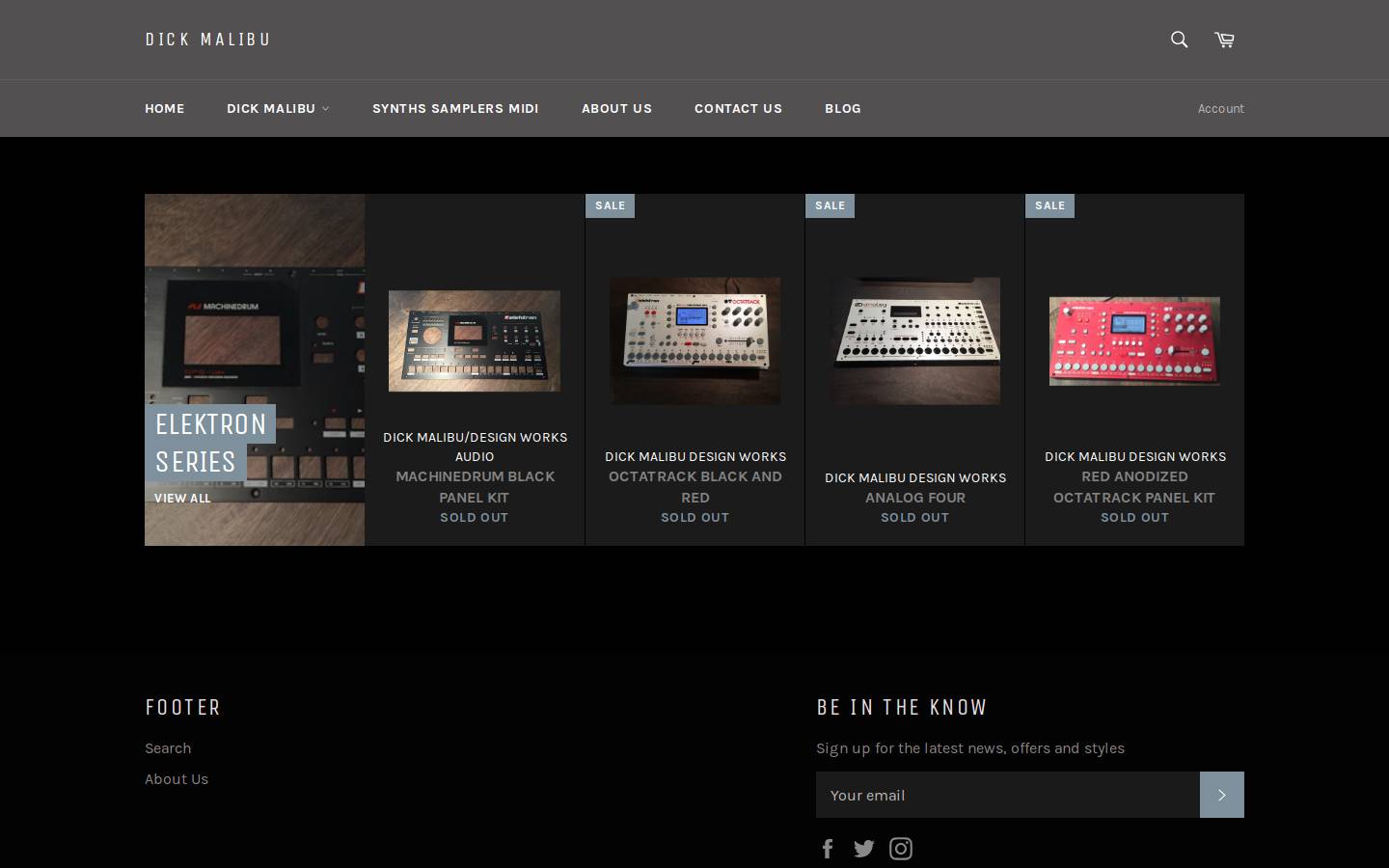Open Red Anodized Octatrack product image
This screenshot has height=868, width=1389.
pyautogui.click(x=1134, y=340)
